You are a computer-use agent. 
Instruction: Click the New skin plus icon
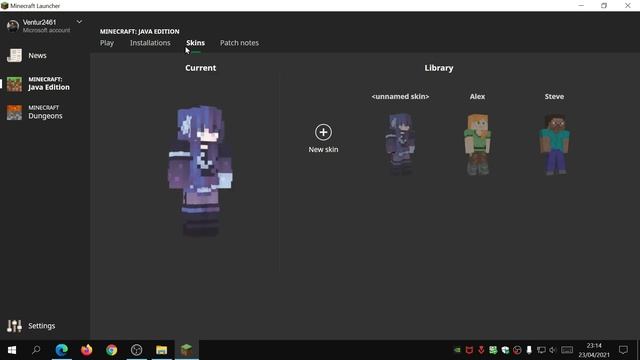323,132
